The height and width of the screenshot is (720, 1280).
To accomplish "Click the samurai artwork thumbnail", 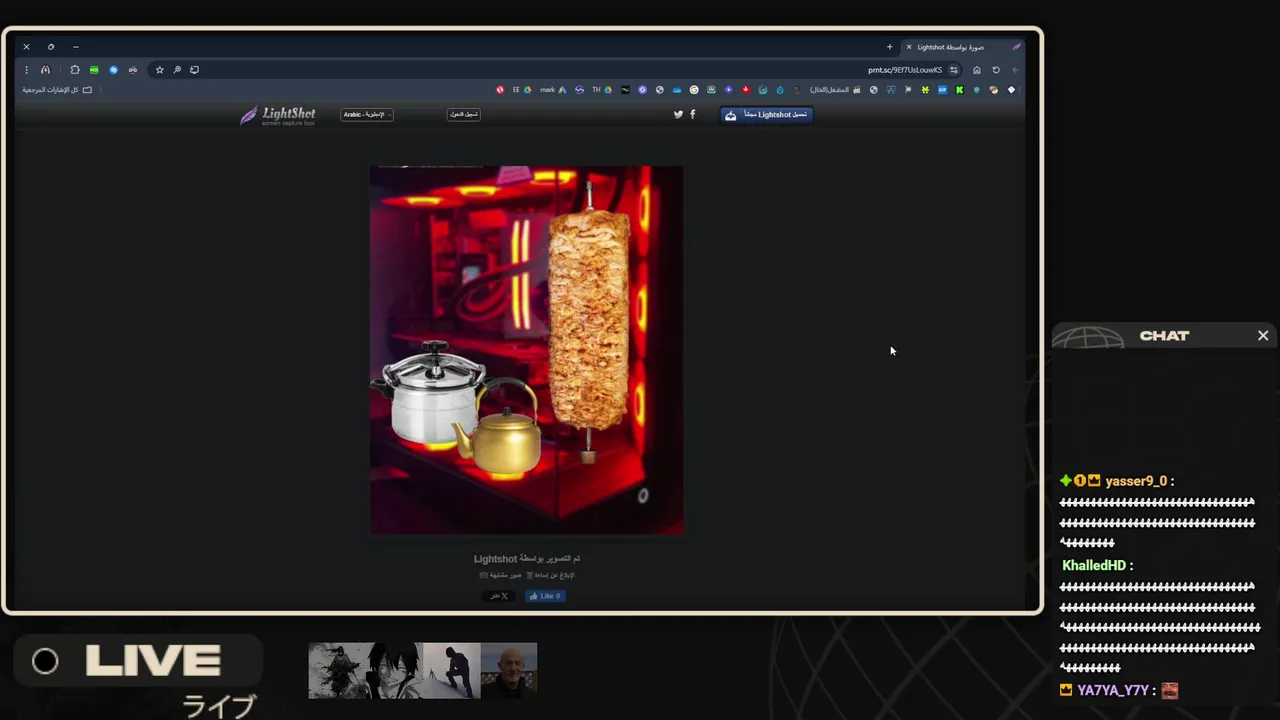I will pos(338,670).
